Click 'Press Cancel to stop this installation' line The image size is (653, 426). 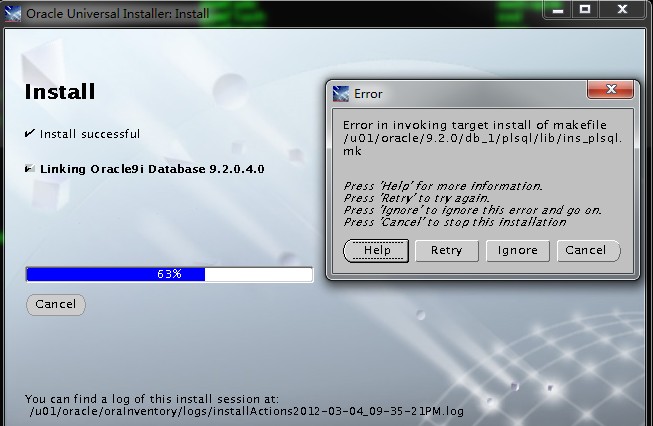(455, 222)
